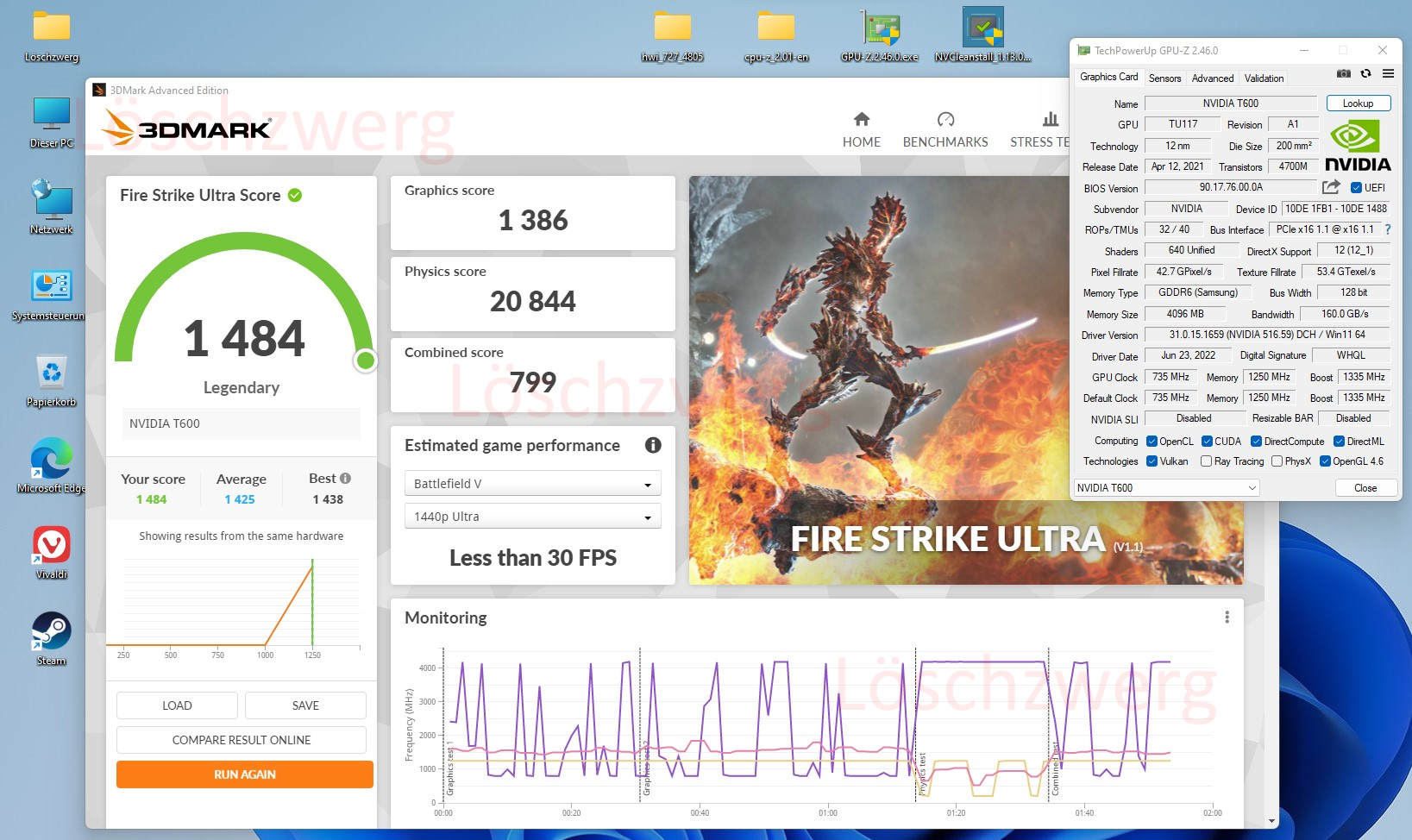This screenshot has height=840, width=1412.
Task: Click the 3DMark window scrollbar down arrow
Action: [1272, 821]
